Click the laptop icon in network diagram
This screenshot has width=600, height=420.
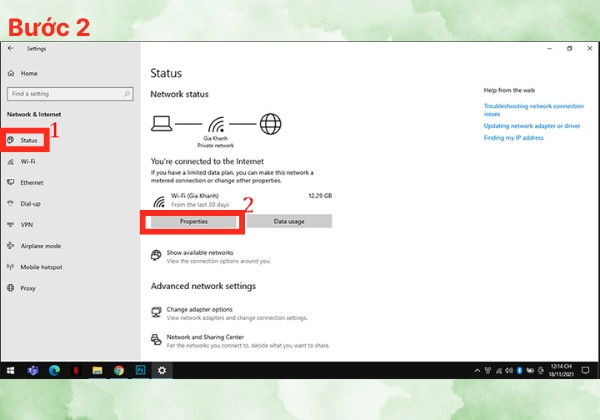point(161,124)
